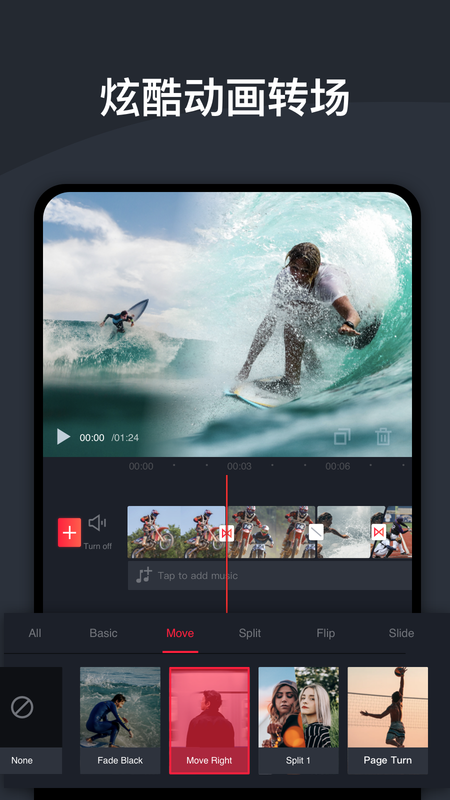This screenshot has width=450, height=800.
Task: Select the Move Right transition thumbnail
Action: pyautogui.click(x=209, y=720)
